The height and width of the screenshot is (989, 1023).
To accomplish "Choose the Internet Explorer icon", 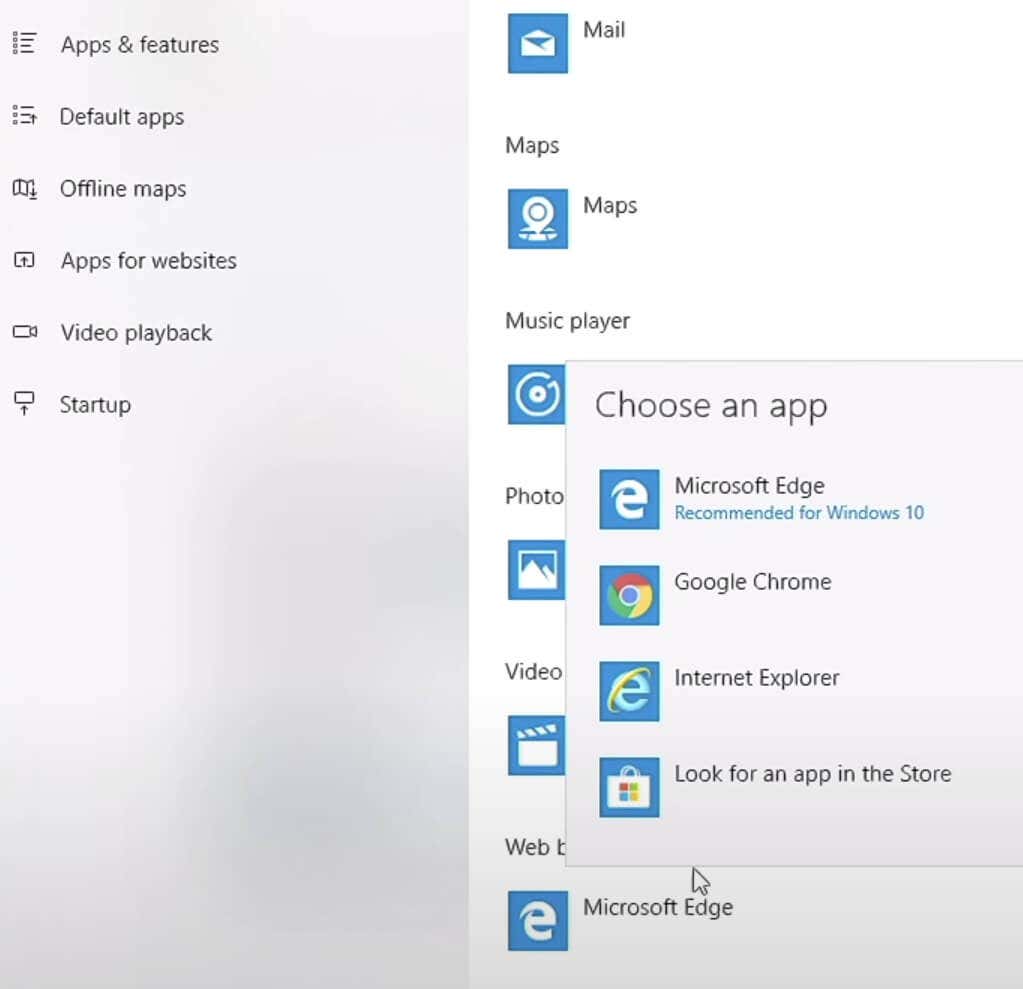I will [629, 691].
